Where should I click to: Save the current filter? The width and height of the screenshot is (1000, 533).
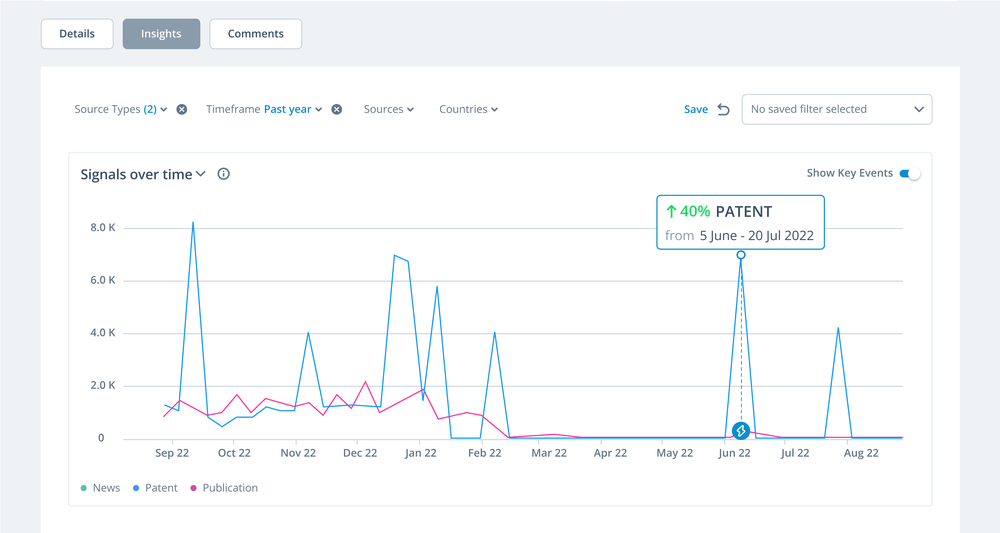pos(696,109)
